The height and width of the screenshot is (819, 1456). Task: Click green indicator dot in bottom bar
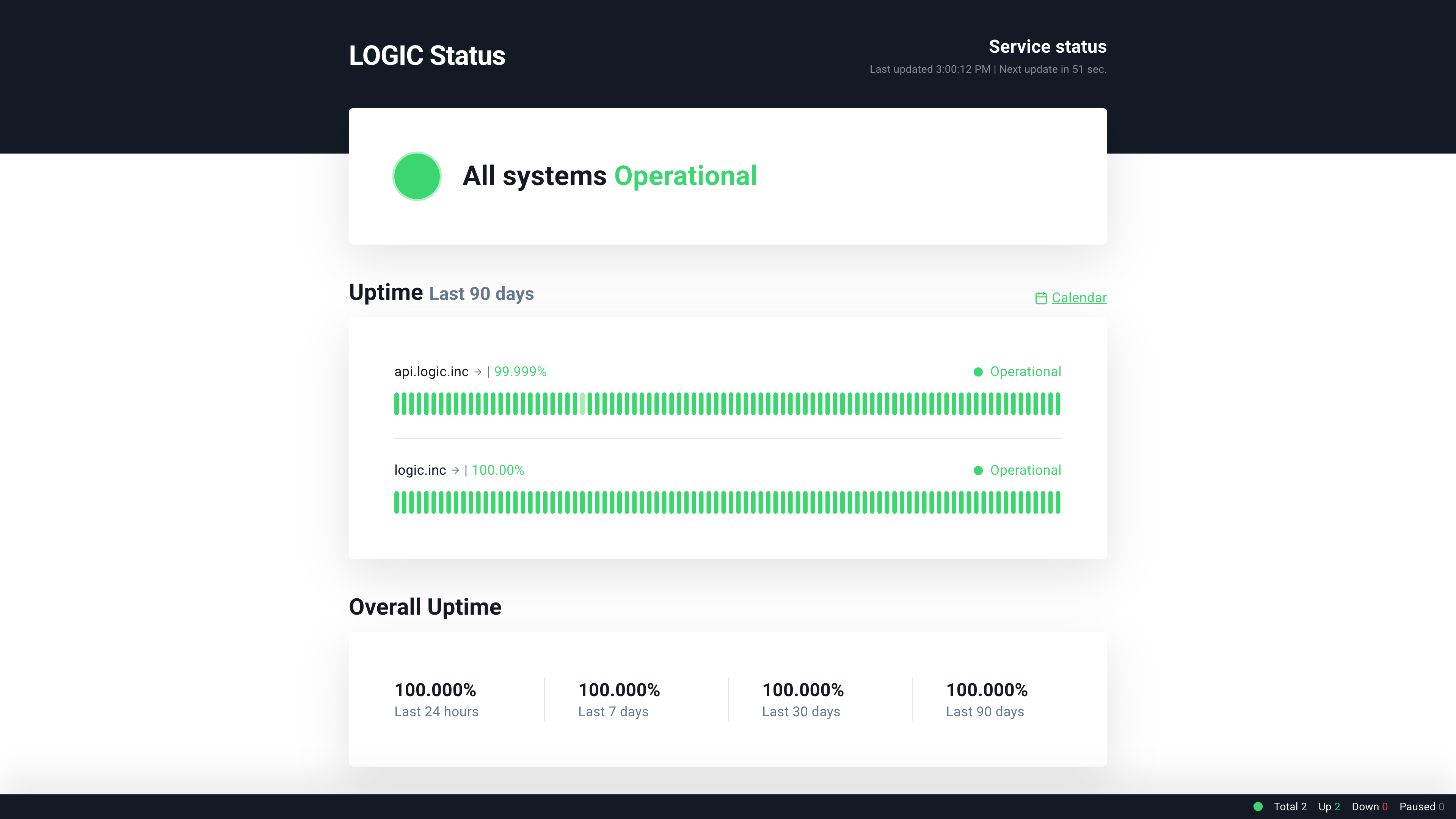coord(1258,806)
